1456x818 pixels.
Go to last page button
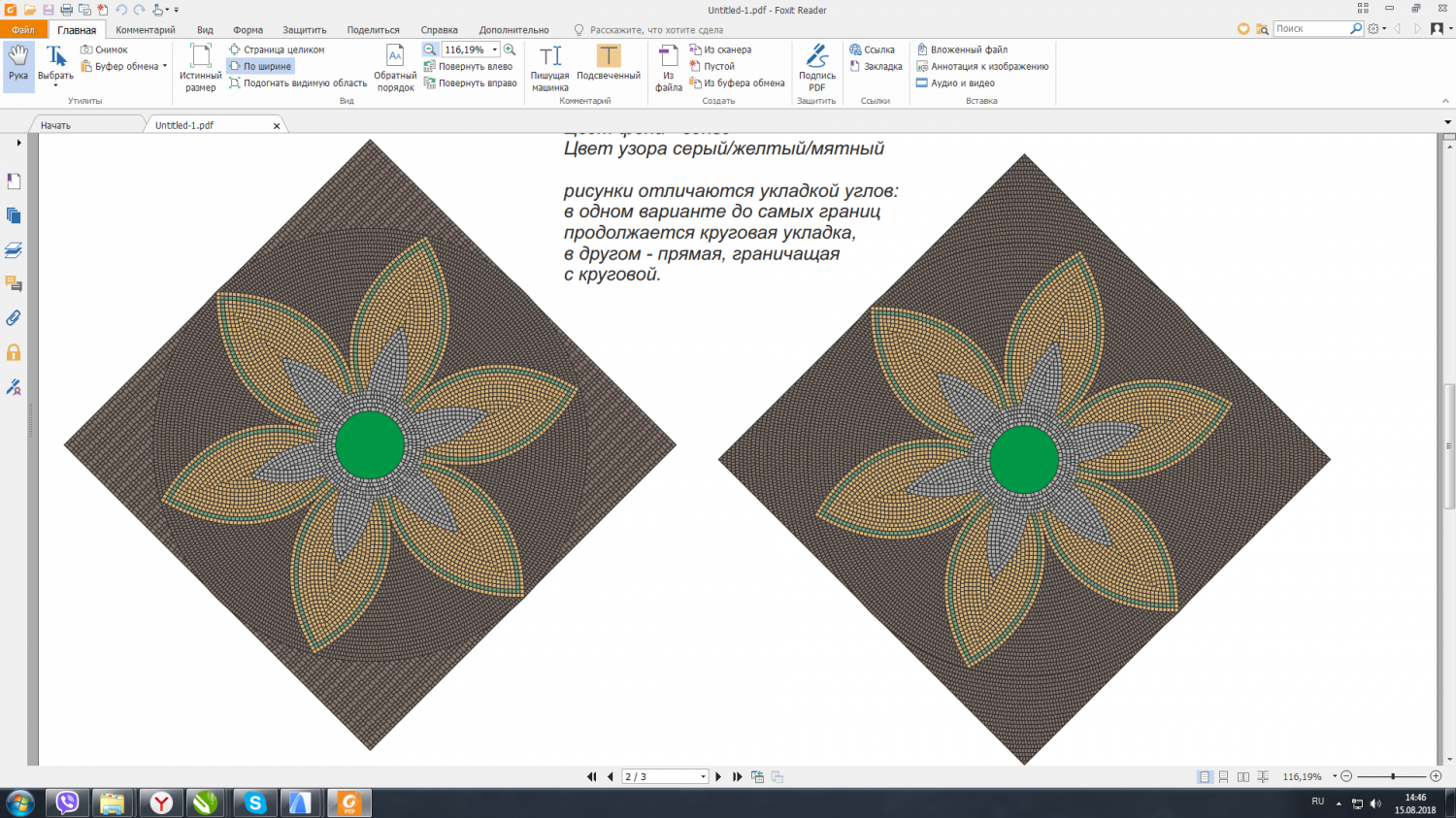point(738,777)
